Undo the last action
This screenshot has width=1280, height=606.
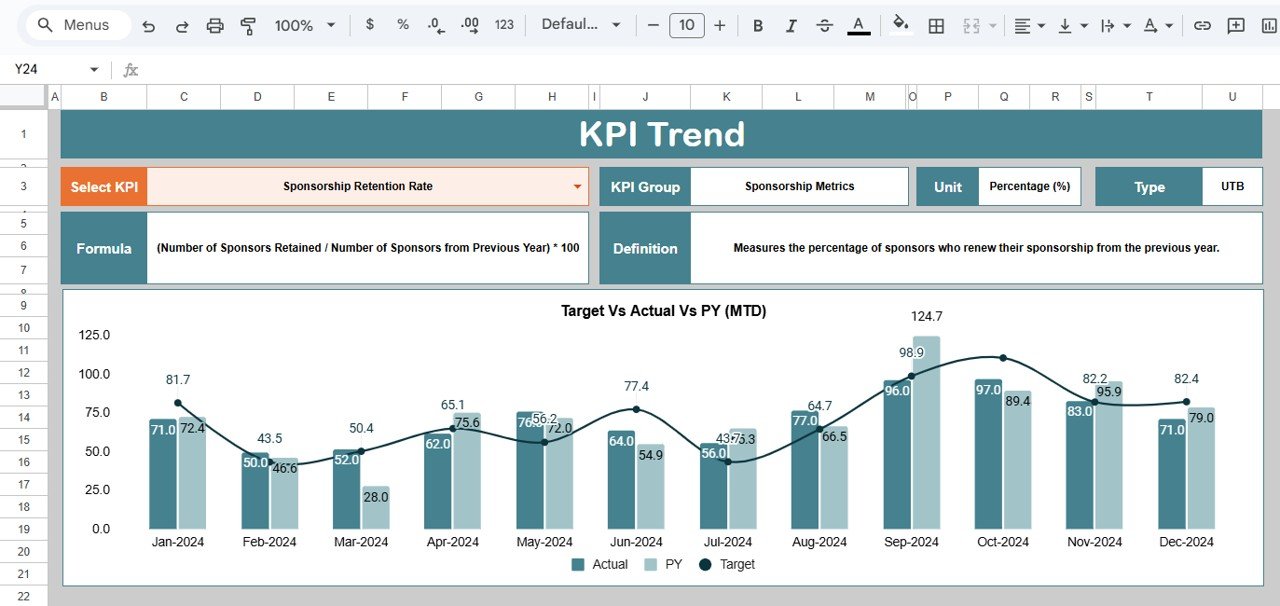(148, 25)
